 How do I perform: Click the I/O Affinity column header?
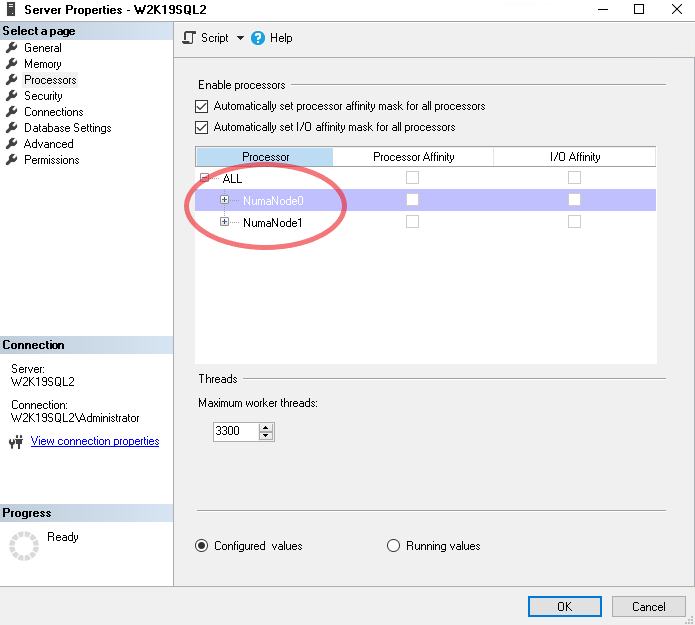pos(575,157)
